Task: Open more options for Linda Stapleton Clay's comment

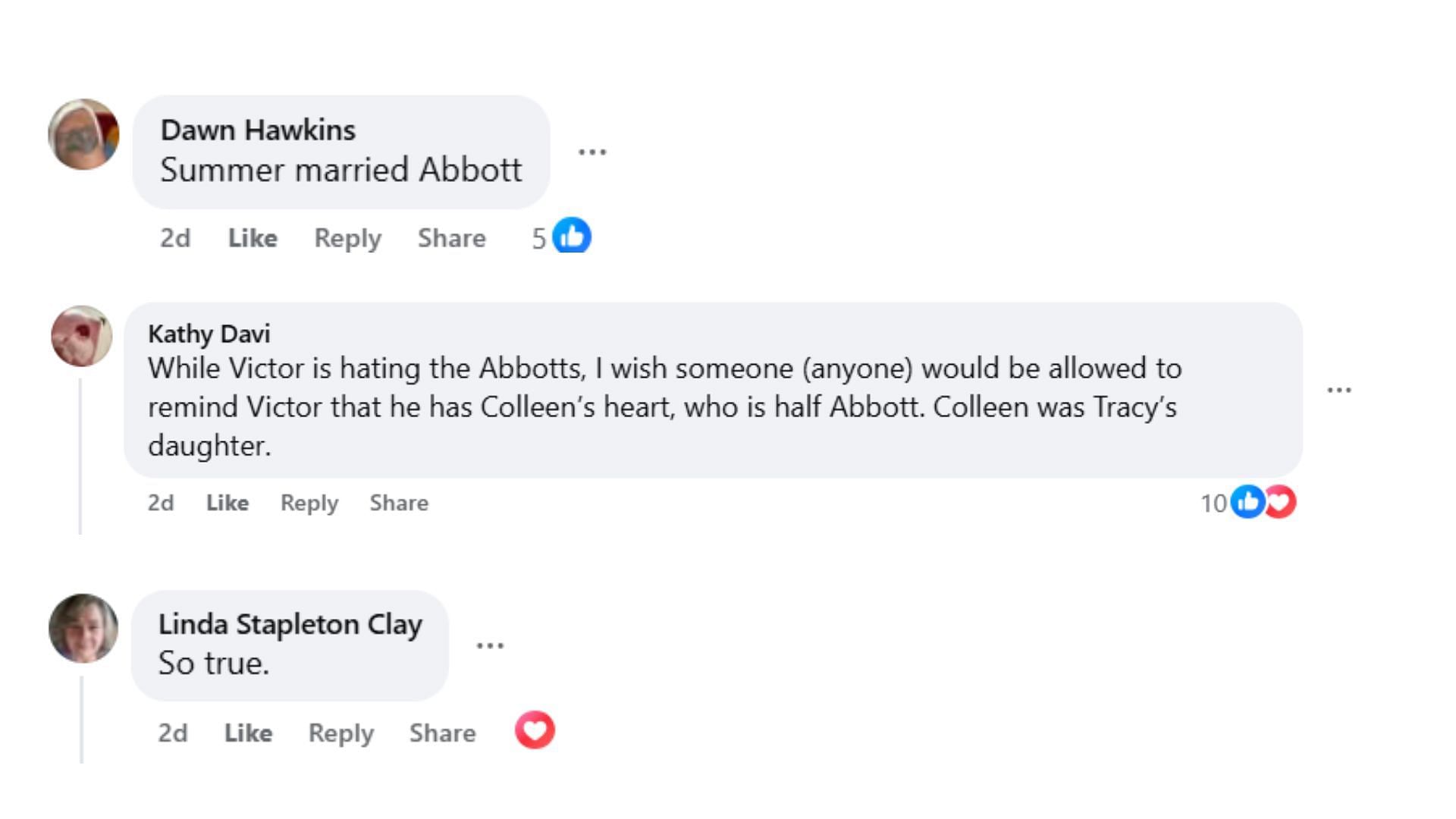Action: [490, 645]
